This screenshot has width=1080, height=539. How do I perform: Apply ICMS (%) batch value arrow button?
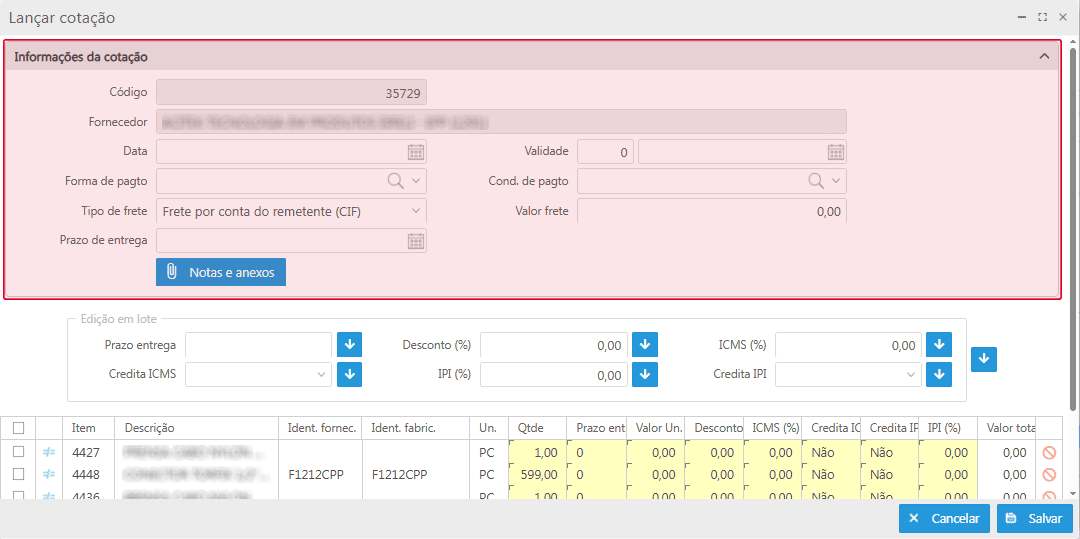(x=938, y=345)
